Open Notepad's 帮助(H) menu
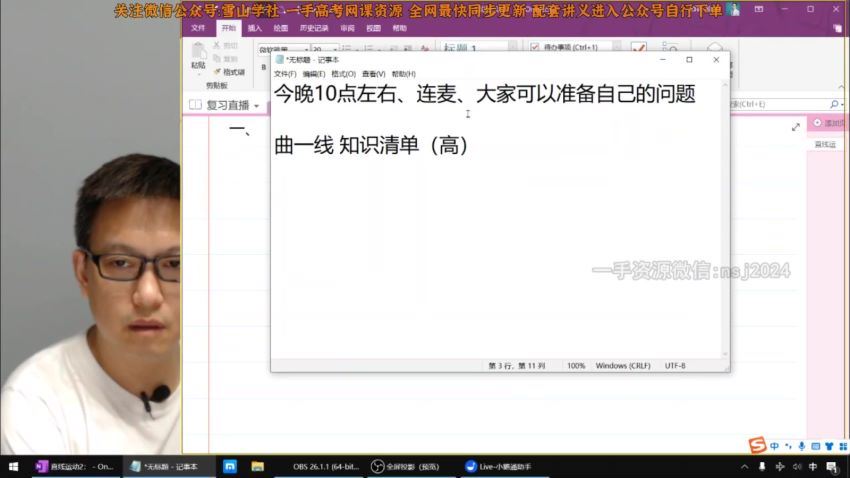Screen dimensions: 850x478 click(403, 74)
